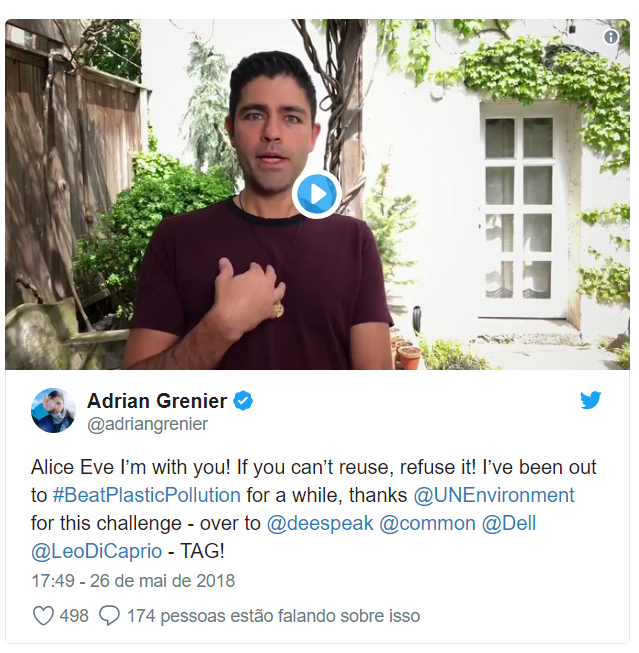Play the embedded tweet video
Screen dimensions: 639x653
[317, 194]
